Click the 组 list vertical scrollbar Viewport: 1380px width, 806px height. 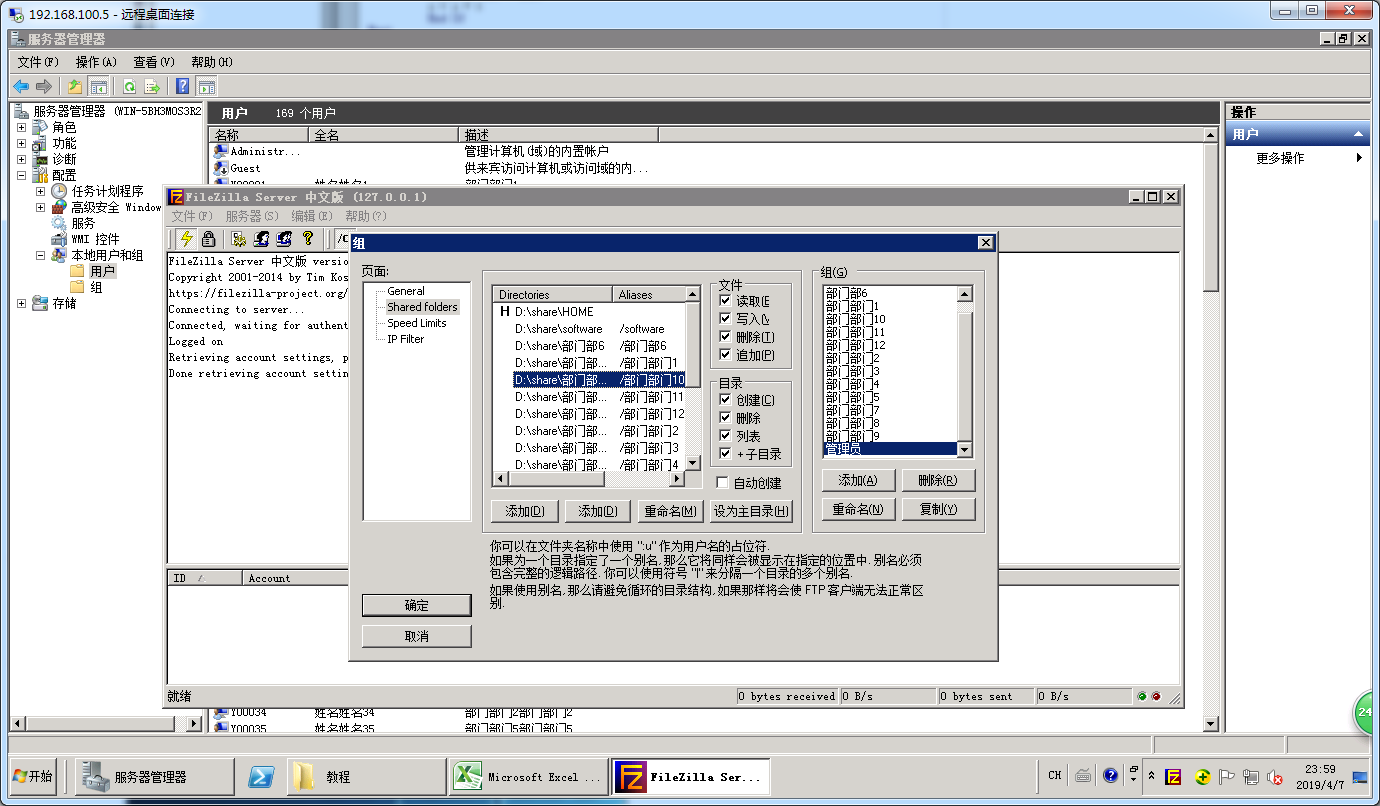click(x=965, y=372)
